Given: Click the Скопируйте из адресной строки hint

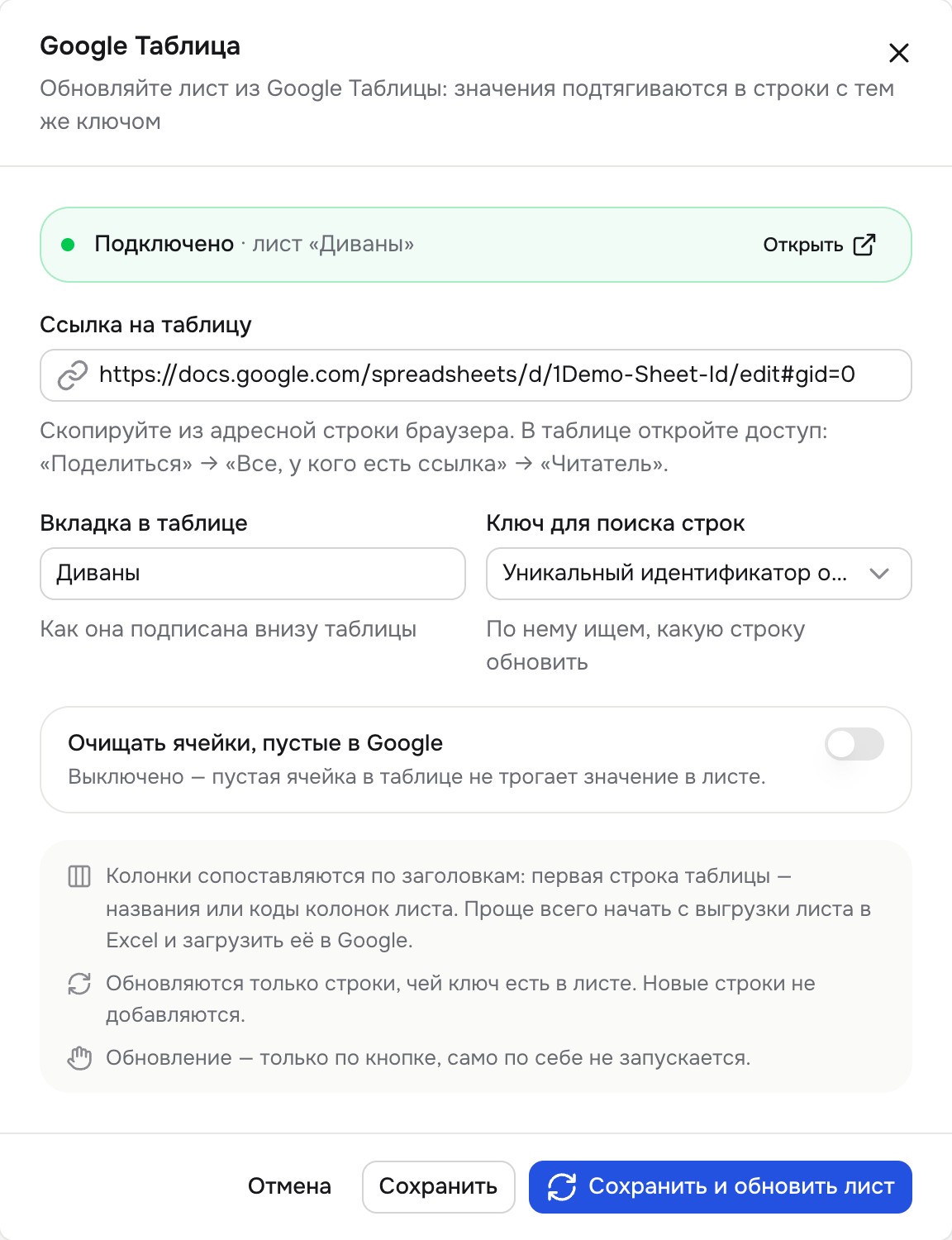Looking at the screenshot, I should (x=434, y=447).
